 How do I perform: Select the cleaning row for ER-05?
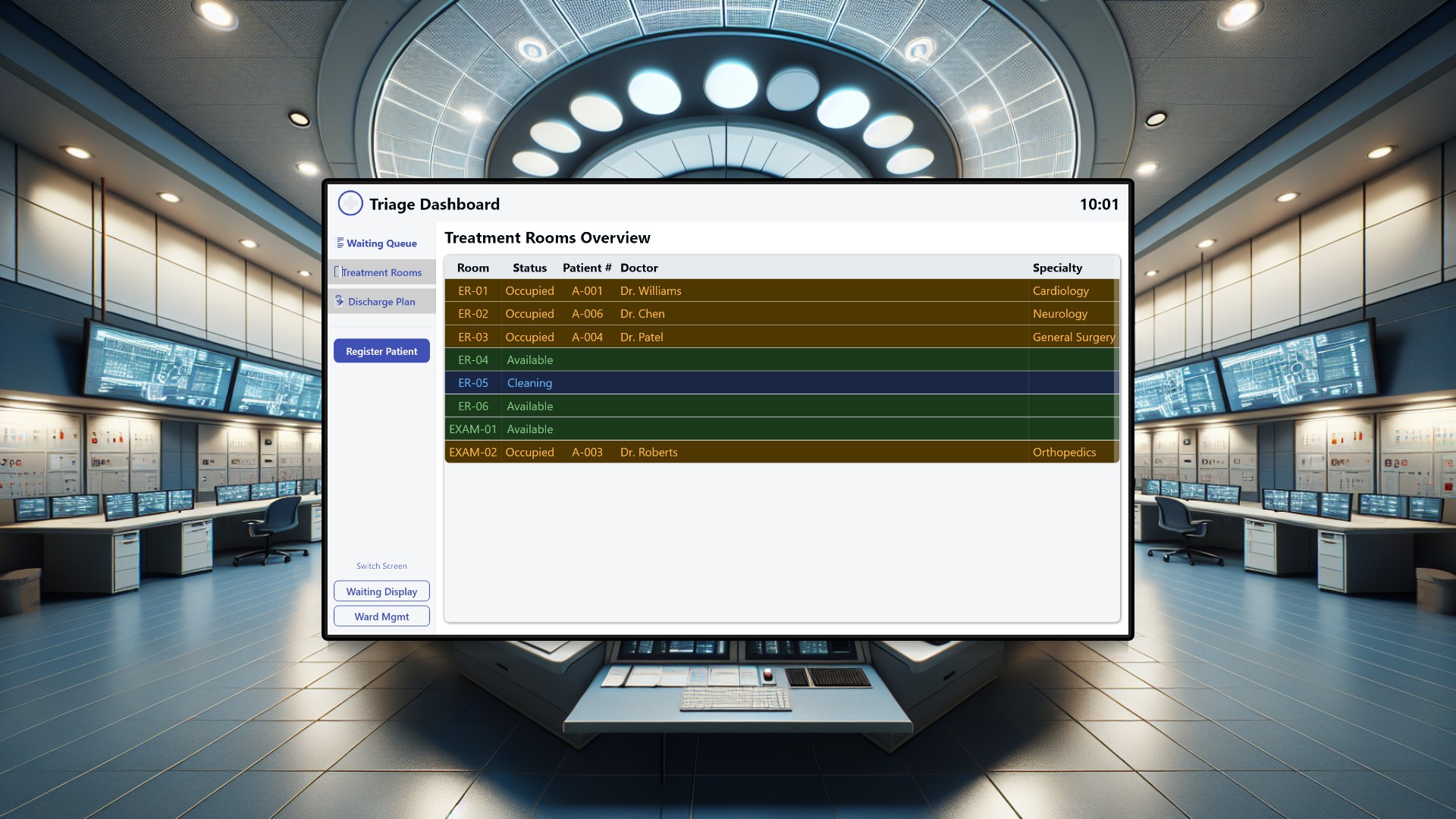(x=781, y=383)
